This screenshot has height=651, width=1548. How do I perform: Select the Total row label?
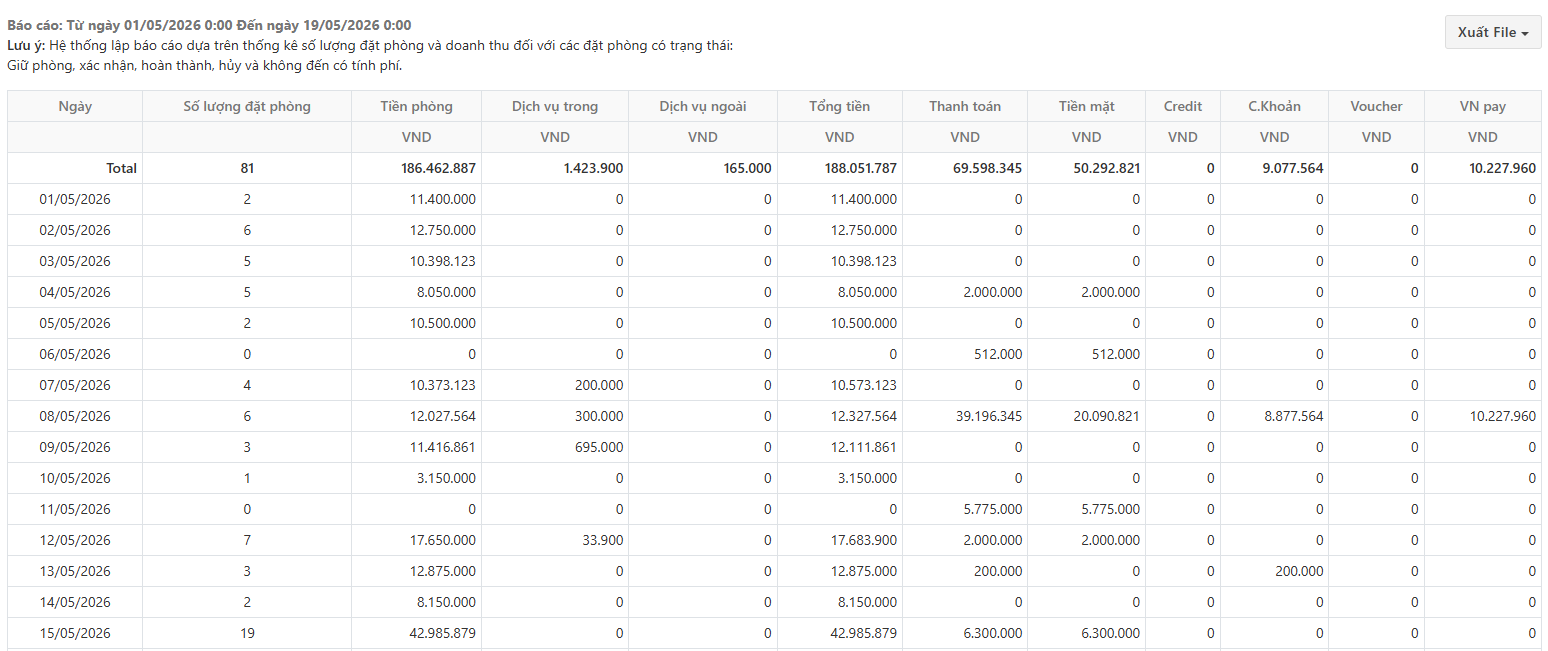click(122, 168)
